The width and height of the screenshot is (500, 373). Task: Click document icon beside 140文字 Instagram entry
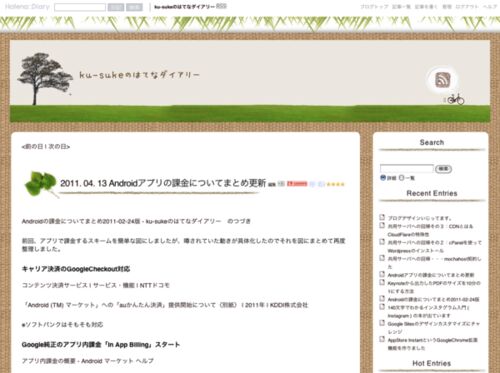pos(382,307)
